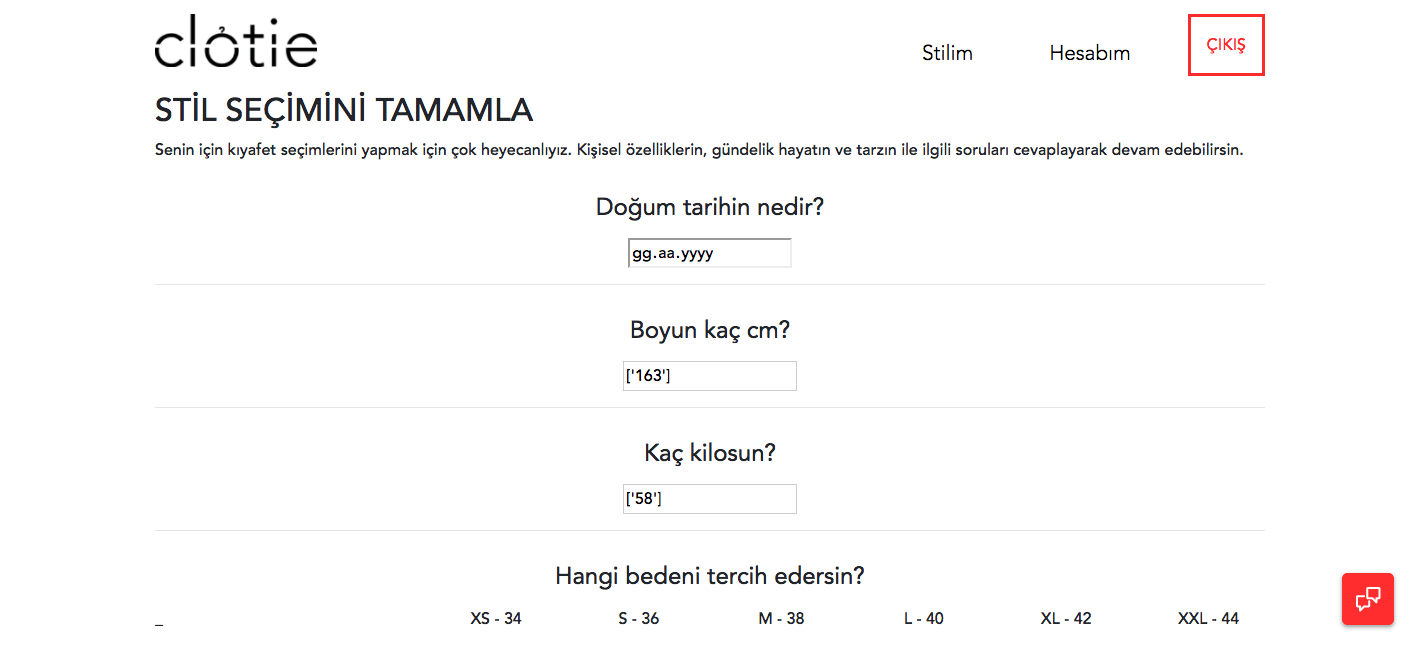This screenshot has height=648, width=1426.
Task: Pick size M - 38
Action: (781, 619)
